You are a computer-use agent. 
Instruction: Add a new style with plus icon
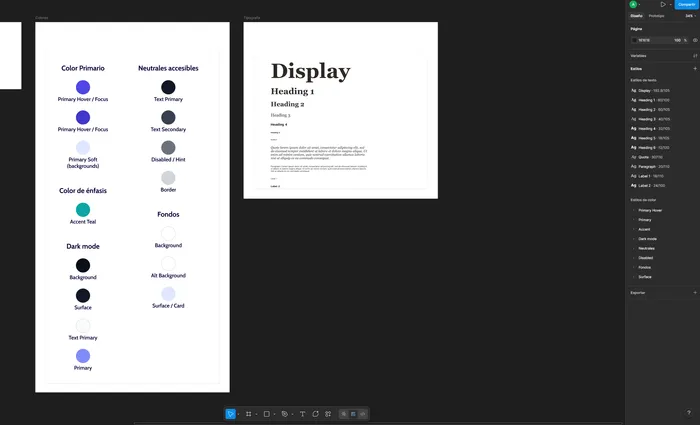pos(695,68)
